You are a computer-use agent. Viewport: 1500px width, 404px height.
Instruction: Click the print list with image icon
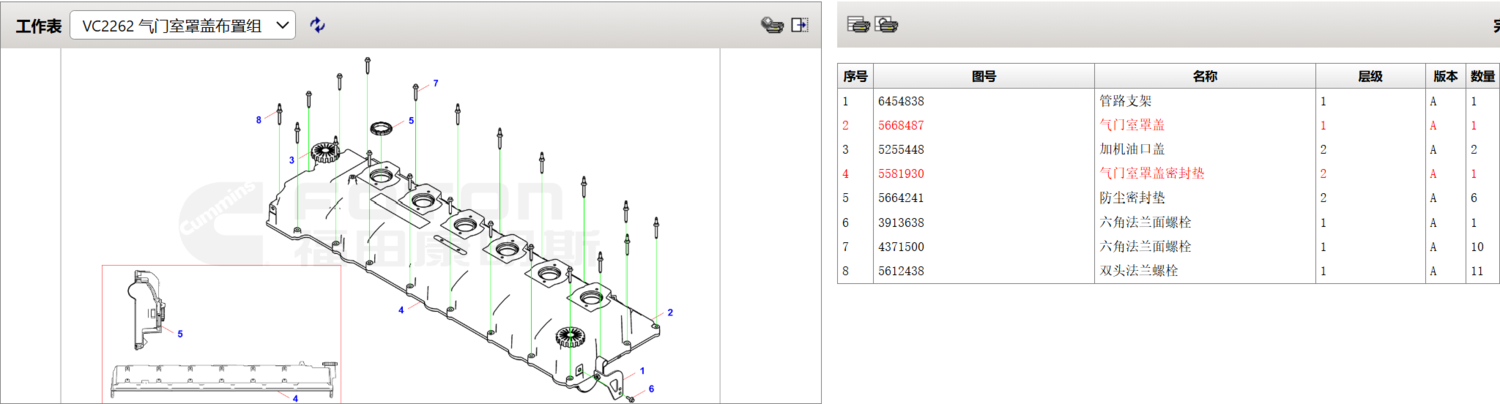(886, 25)
